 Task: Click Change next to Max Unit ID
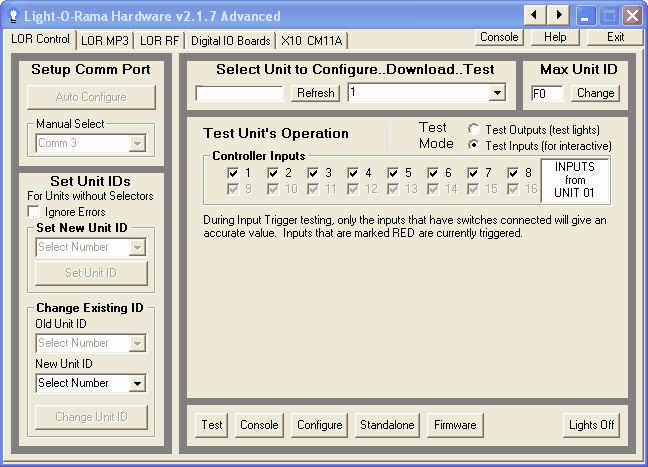596,93
